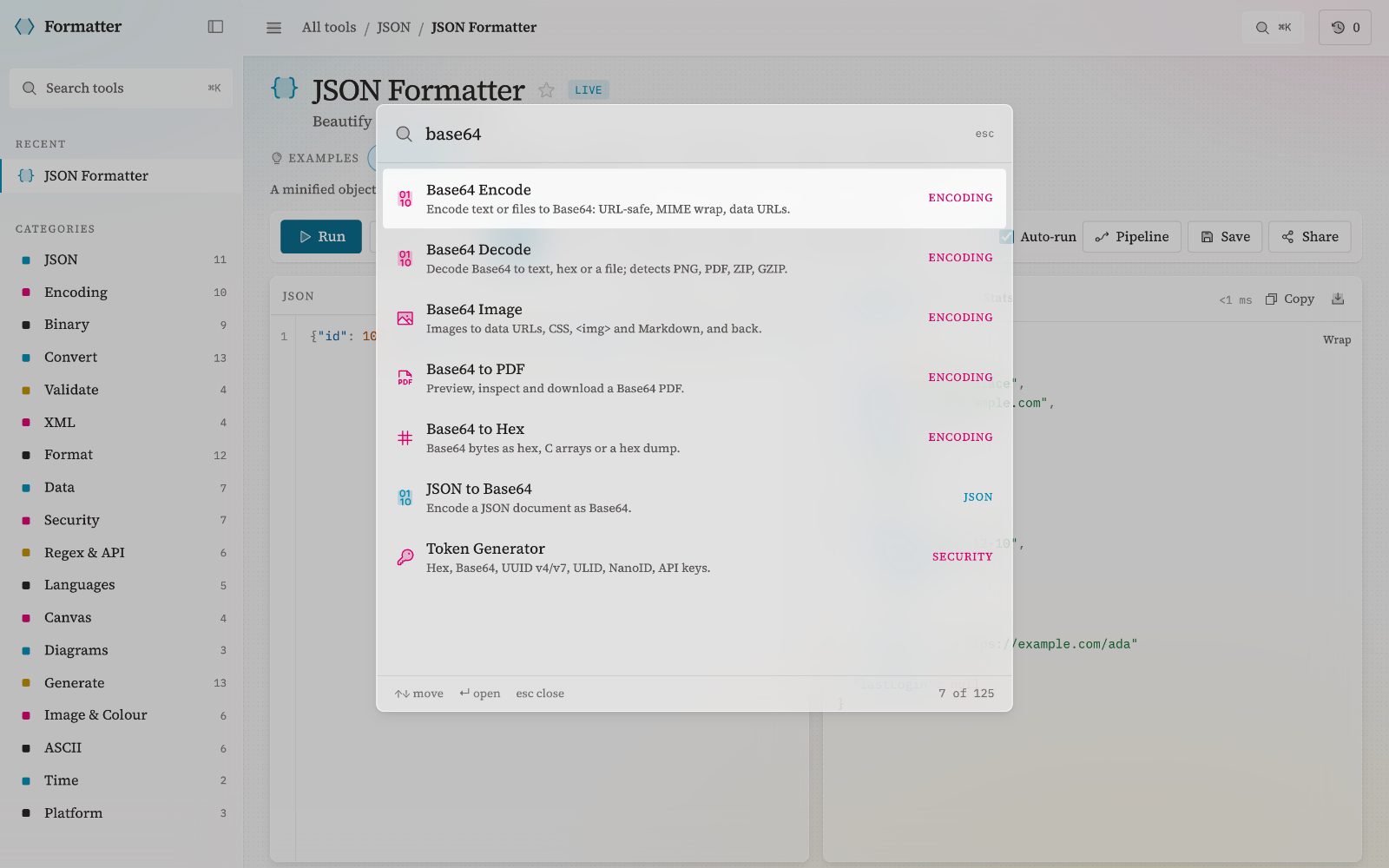Focus the command palette search field
The image size is (1389, 868).
(x=694, y=134)
